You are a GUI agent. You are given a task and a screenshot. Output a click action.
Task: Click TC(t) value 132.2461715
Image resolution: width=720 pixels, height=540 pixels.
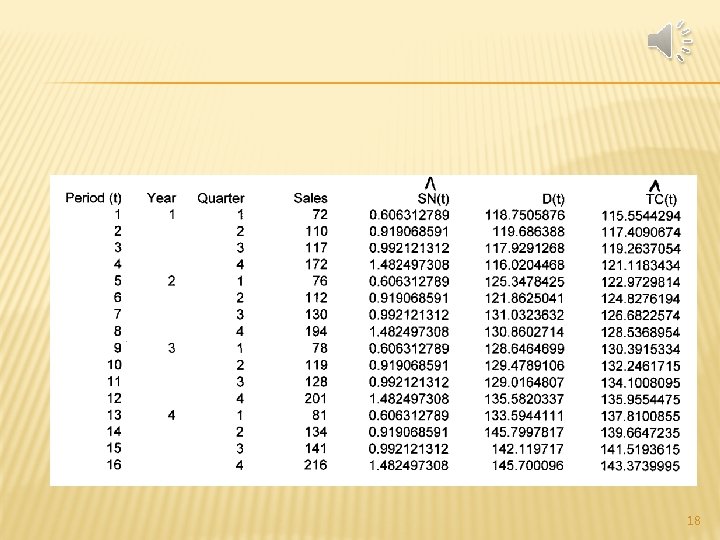[x=641, y=366]
